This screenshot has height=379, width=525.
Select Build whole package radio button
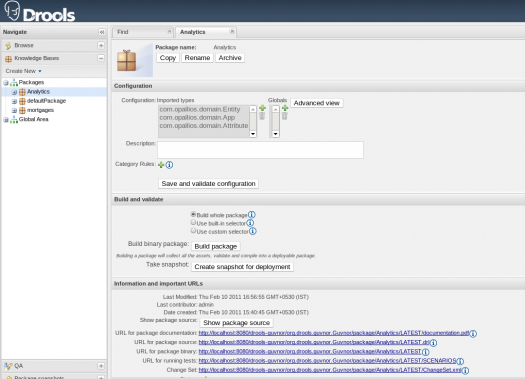click(x=193, y=214)
